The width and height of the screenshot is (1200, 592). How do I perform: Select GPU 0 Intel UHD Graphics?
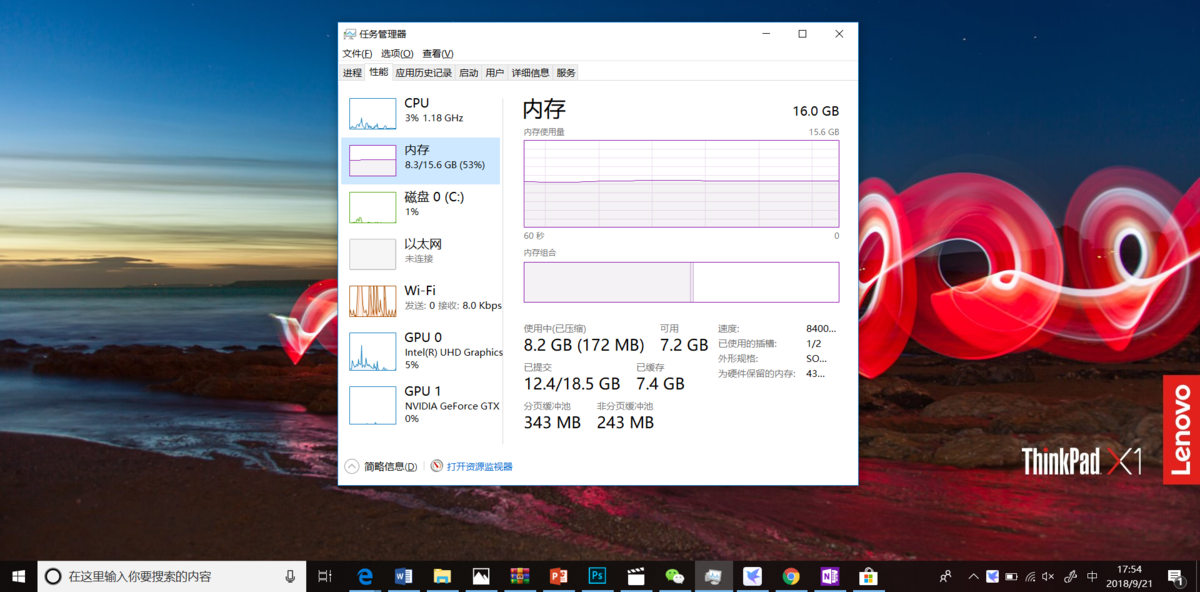tap(420, 351)
